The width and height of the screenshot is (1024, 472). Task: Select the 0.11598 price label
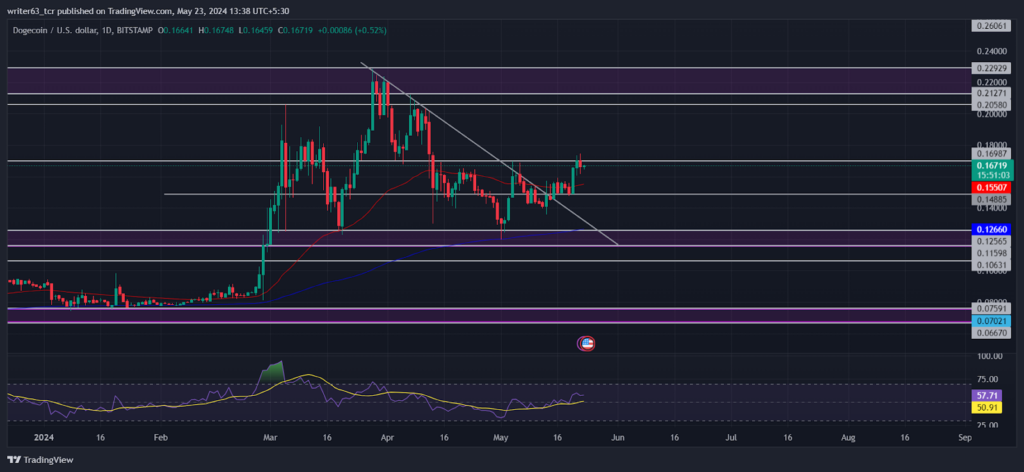991,253
